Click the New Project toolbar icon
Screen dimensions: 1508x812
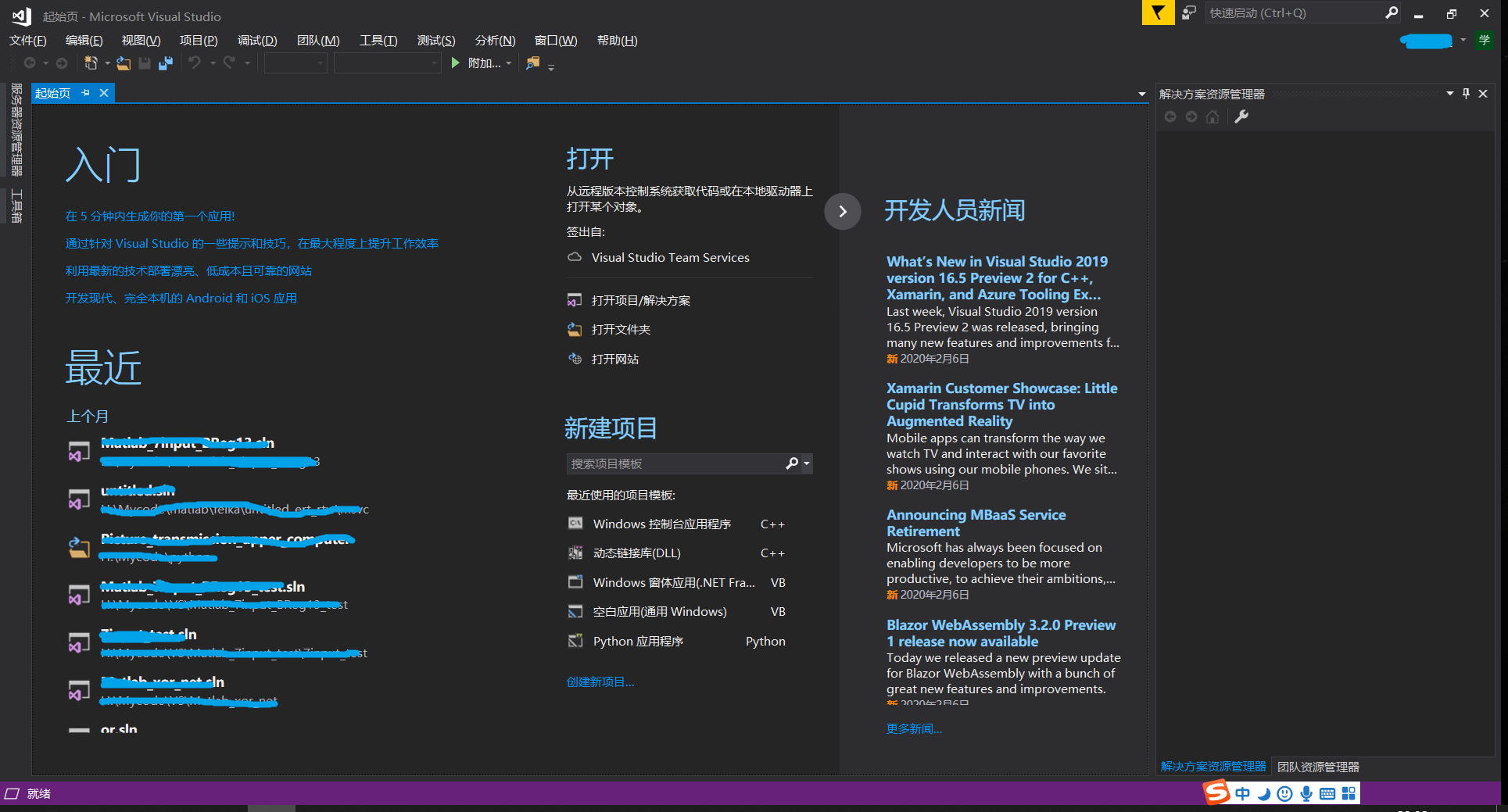pyautogui.click(x=91, y=63)
